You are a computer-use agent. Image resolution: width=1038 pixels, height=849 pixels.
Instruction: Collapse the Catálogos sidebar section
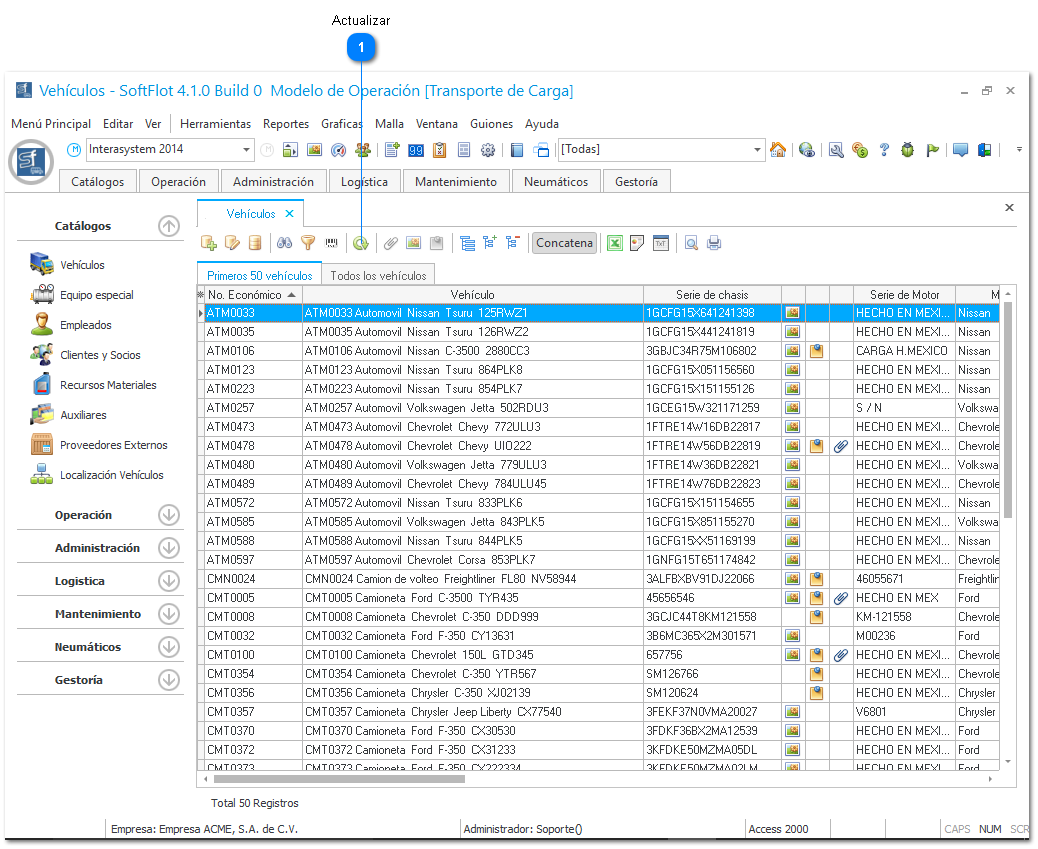pos(169,226)
